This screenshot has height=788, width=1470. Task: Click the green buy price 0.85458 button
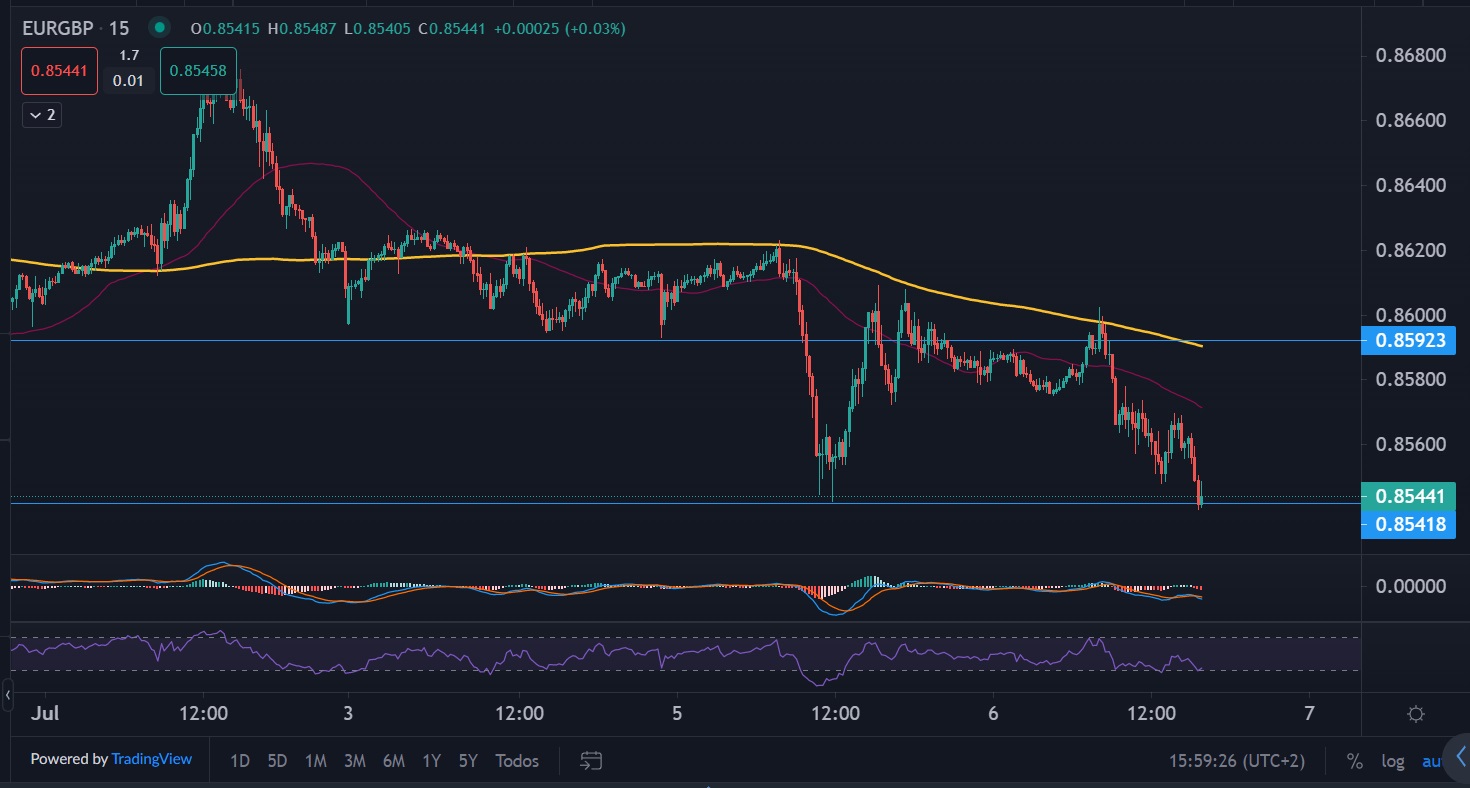point(198,71)
